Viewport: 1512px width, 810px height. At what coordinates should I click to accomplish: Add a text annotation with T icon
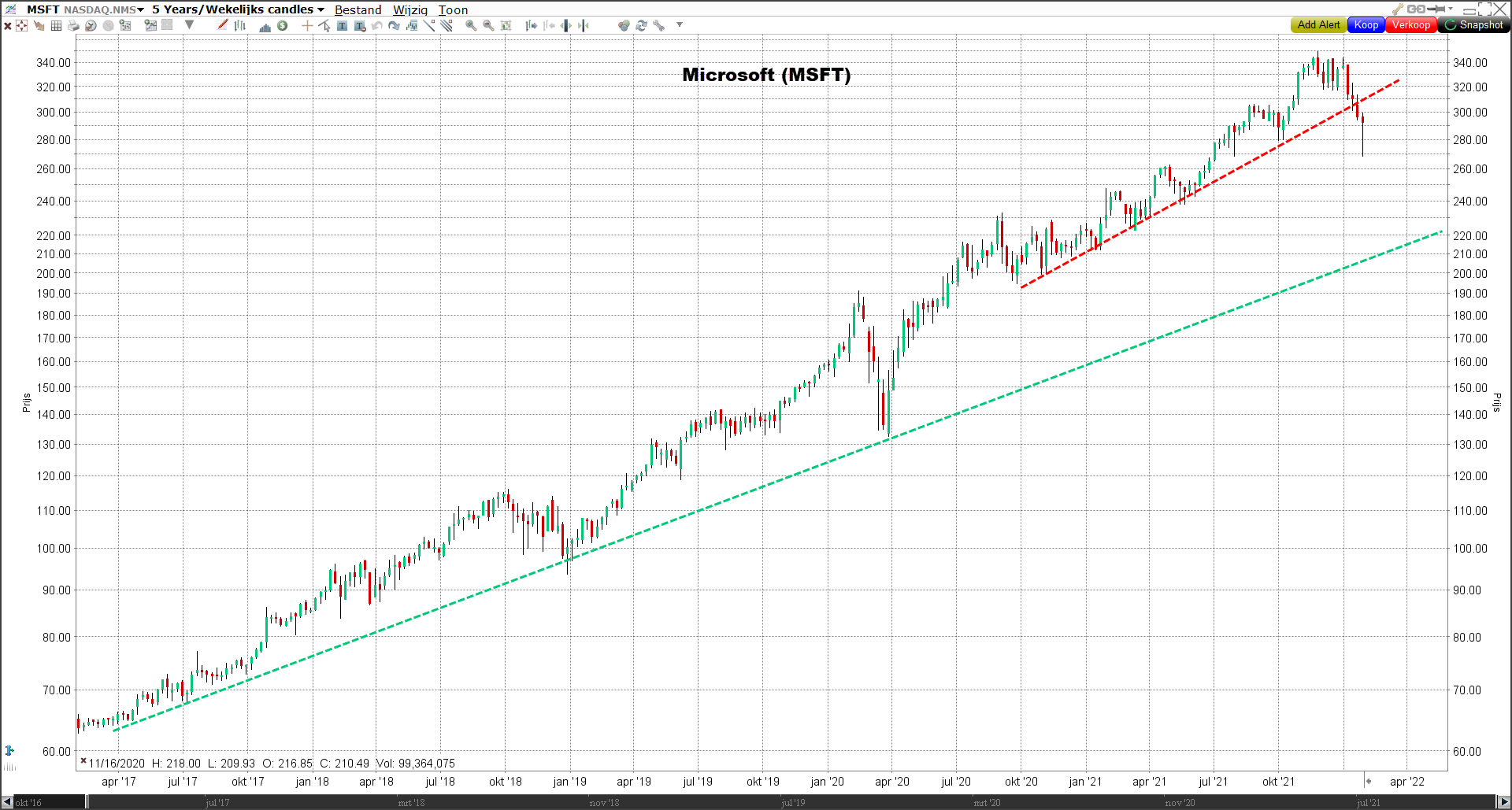click(342, 26)
